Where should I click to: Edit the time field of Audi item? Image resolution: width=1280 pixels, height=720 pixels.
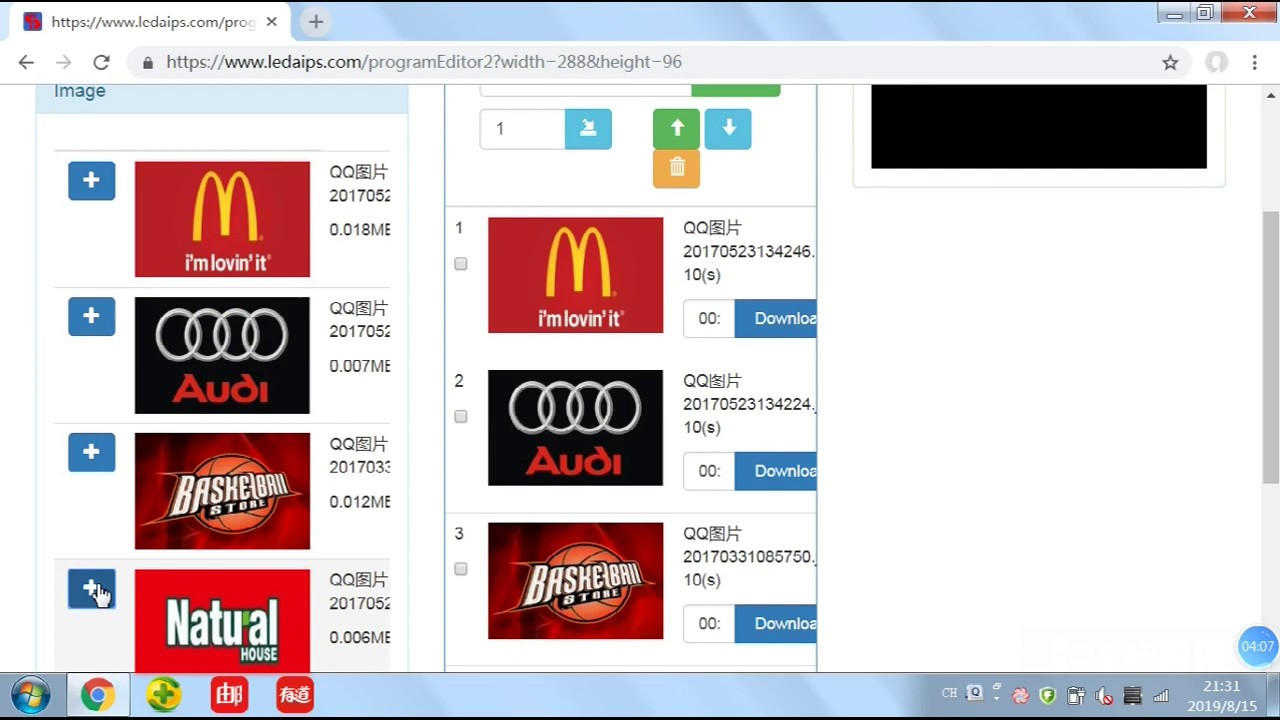pyautogui.click(x=709, y=471)
